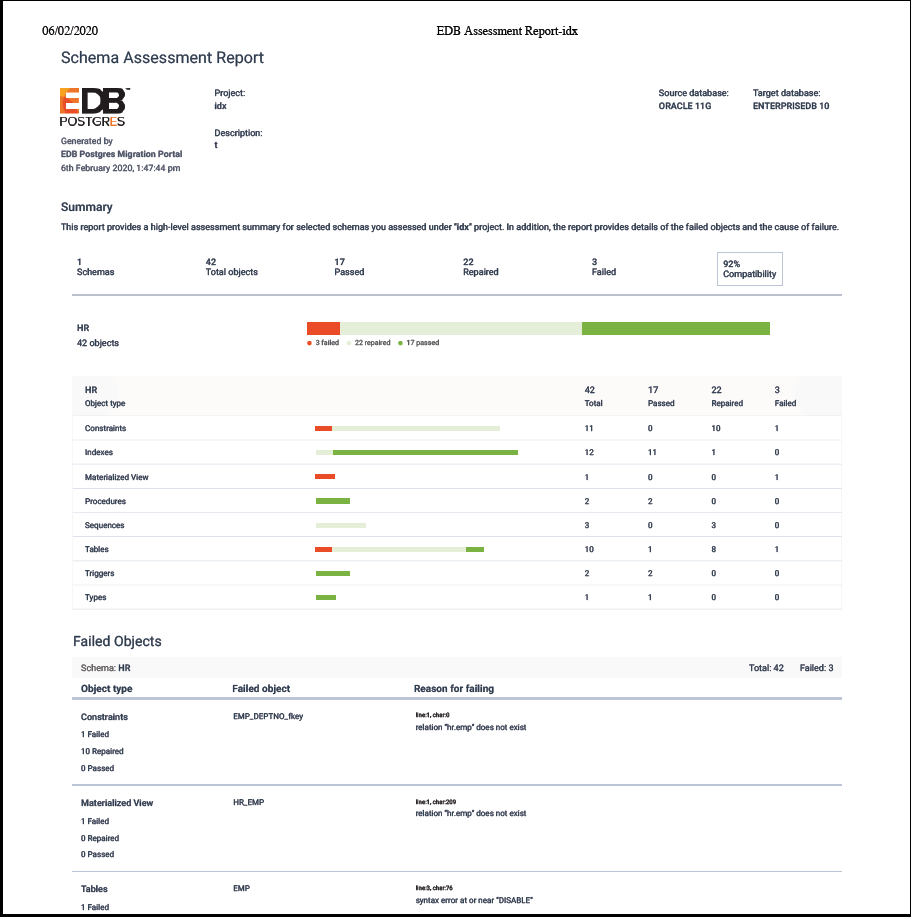
Task: Click the Repaired column header showing 22
Action: tap(727, 396)
